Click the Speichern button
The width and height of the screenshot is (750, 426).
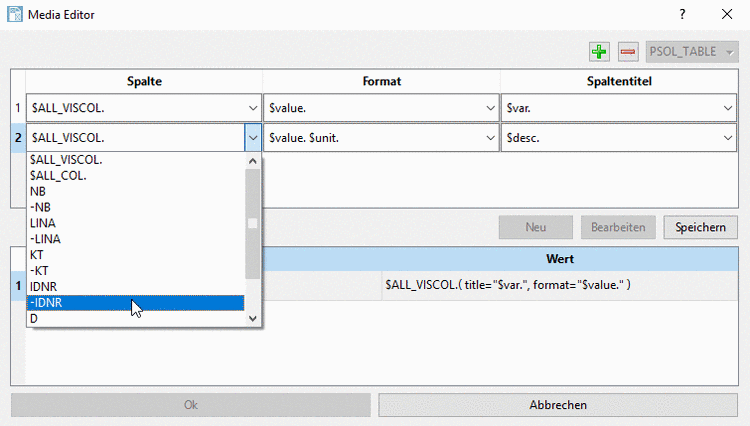tap(700, 227)
